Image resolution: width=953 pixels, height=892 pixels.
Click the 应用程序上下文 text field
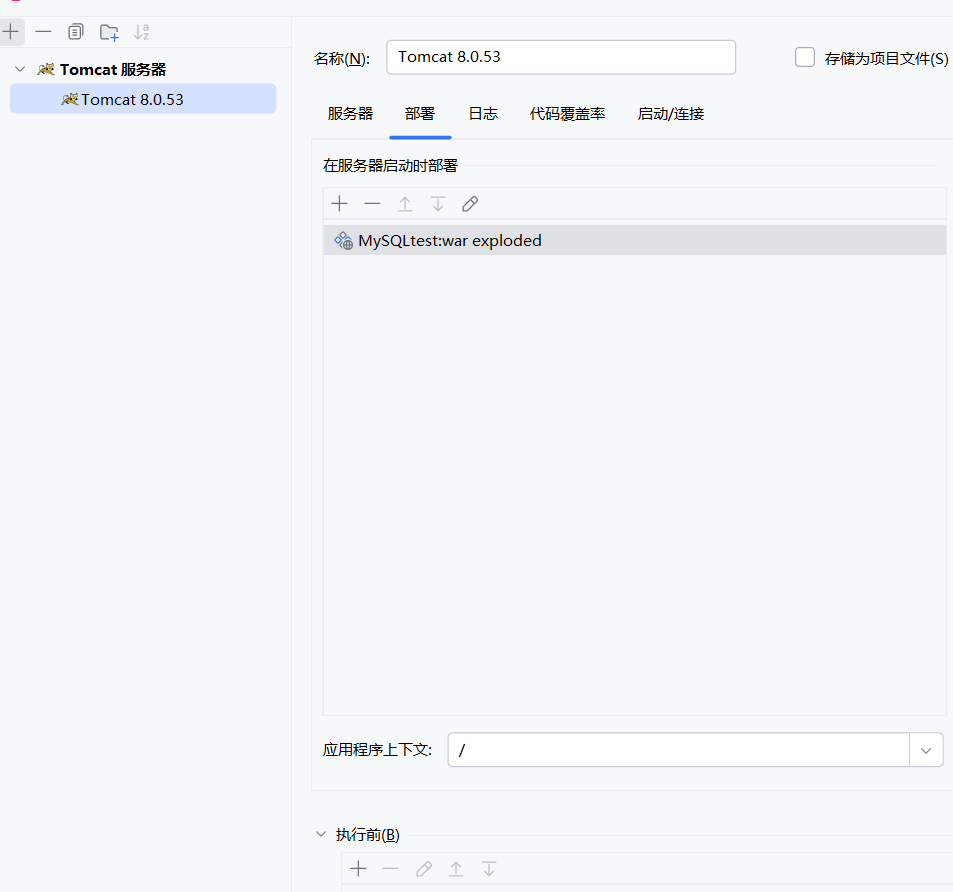click(x=678, y=750)
